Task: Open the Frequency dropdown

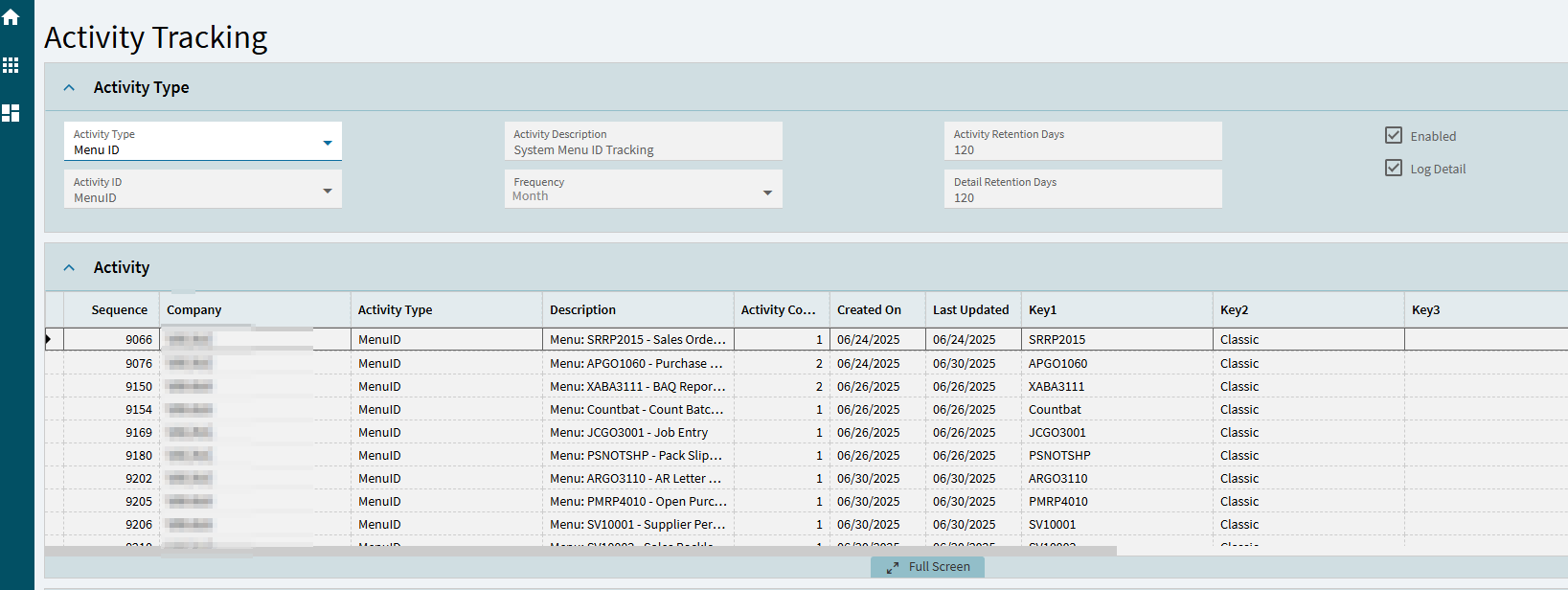Action: (x=767, y=193)
